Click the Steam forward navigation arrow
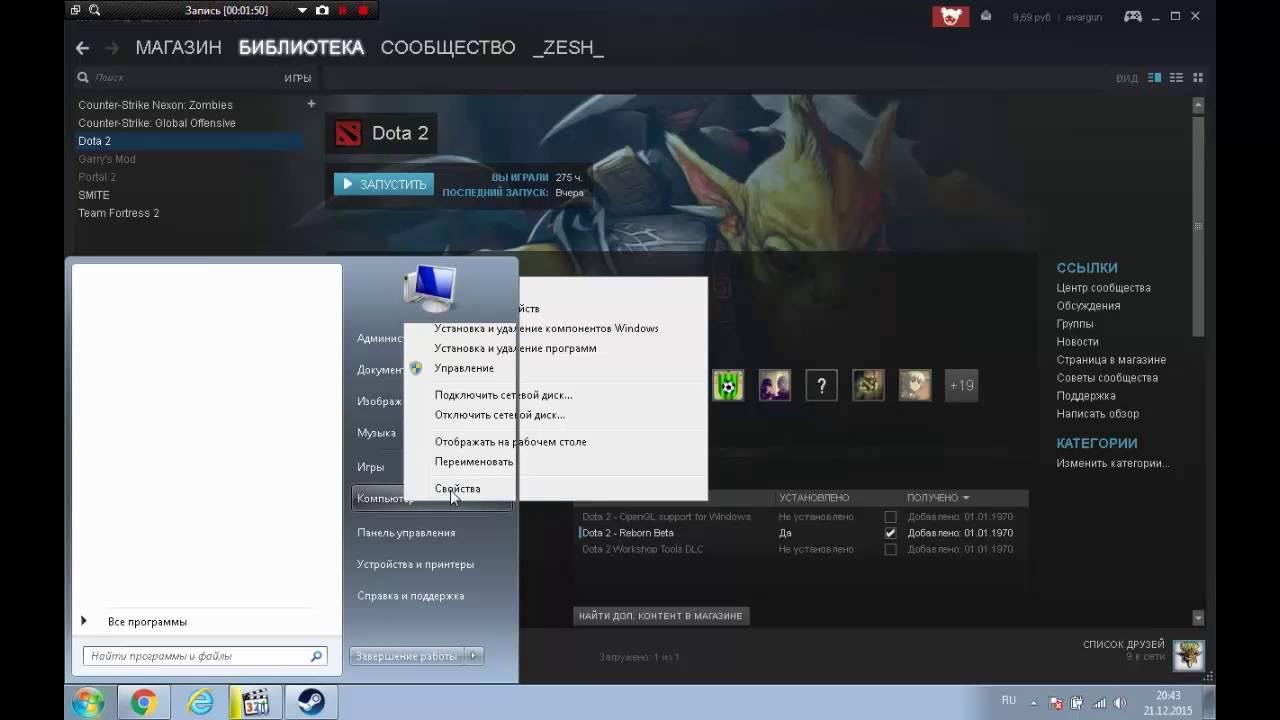The image size is (1280, 720). click(112, 48)
